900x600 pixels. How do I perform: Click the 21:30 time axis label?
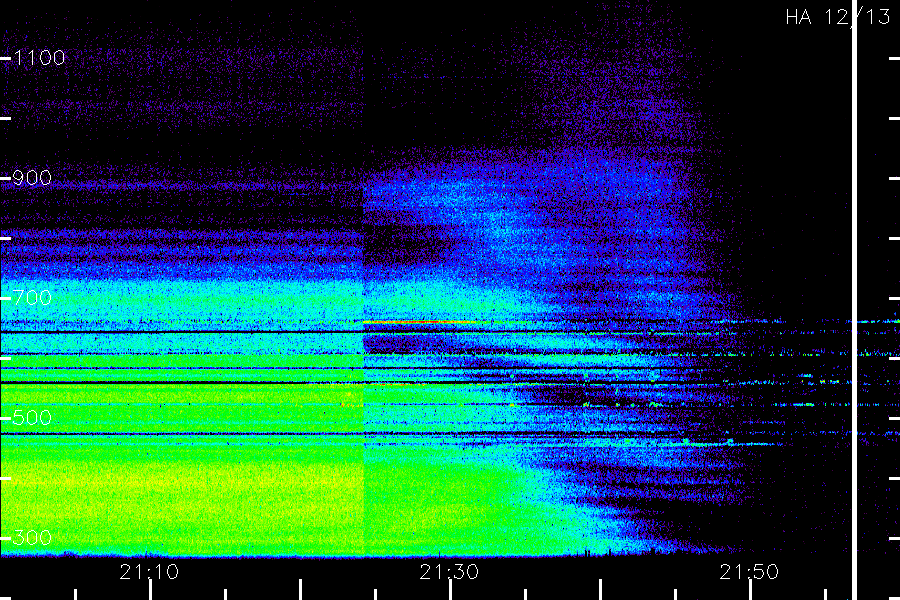(x=449, y=572)
